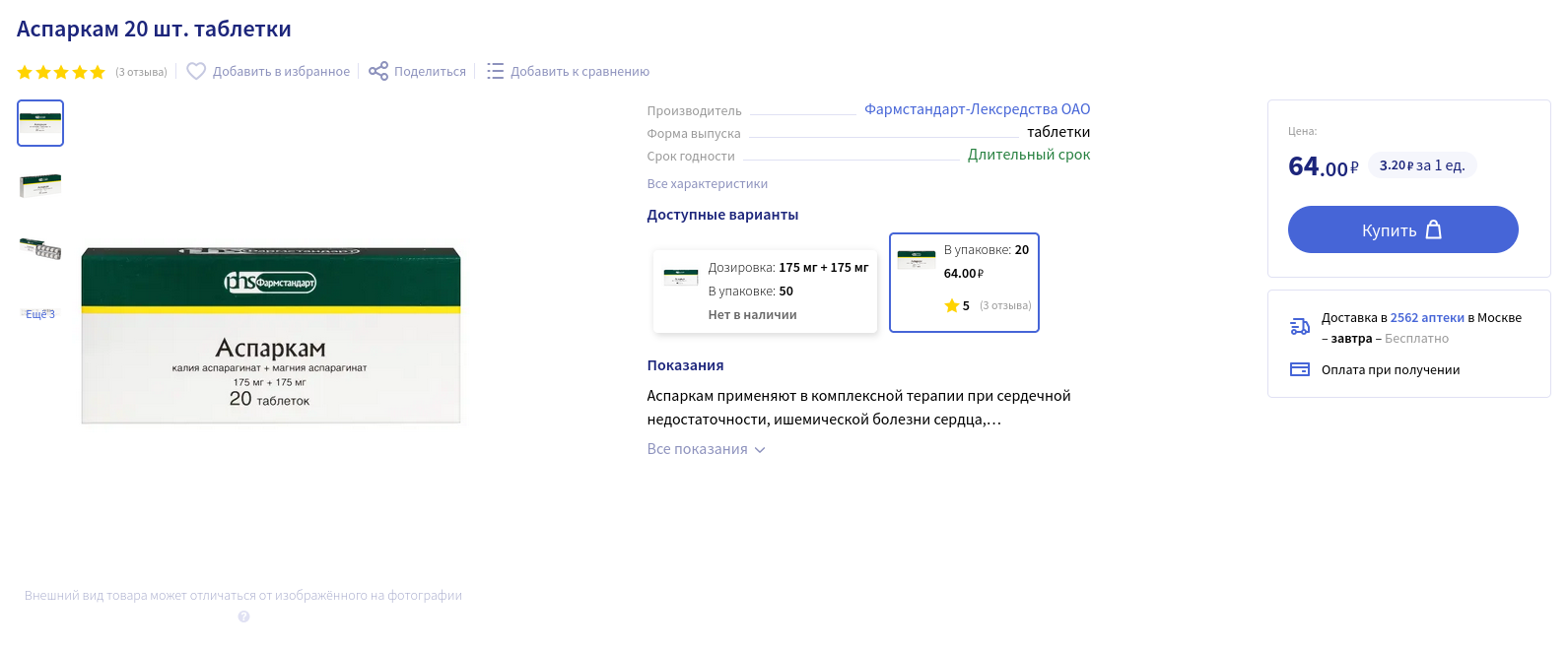
Task: Click the five-star rating under the title
Action: coord(61,72)
